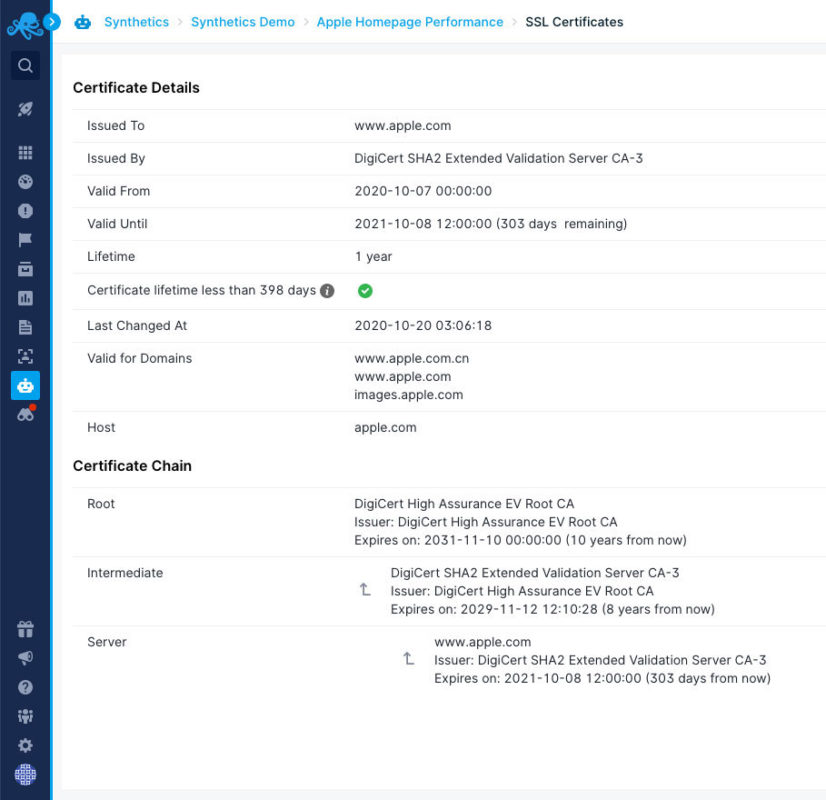The image size is (826, 800).
Task: Click the Last Changed At value 2020-10-20 03:06:18
Action: click(423, 325)
